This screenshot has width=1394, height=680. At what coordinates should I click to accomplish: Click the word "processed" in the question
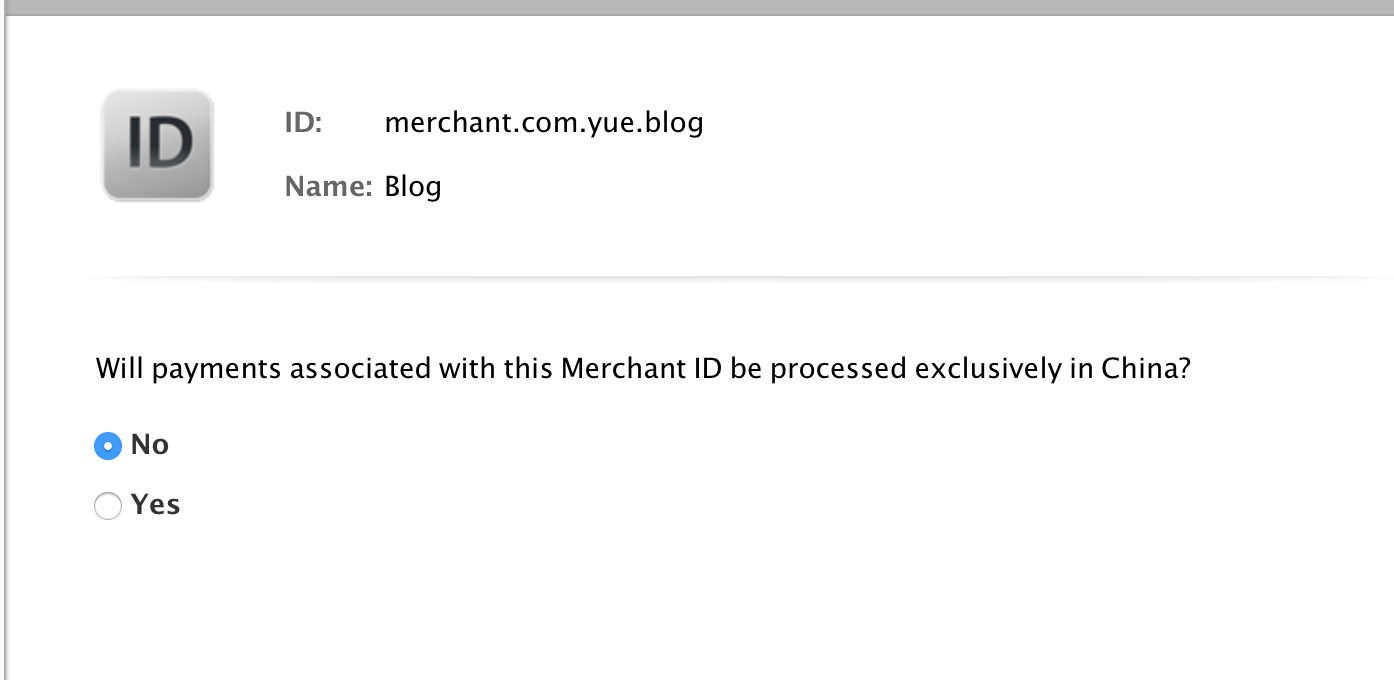838,369
